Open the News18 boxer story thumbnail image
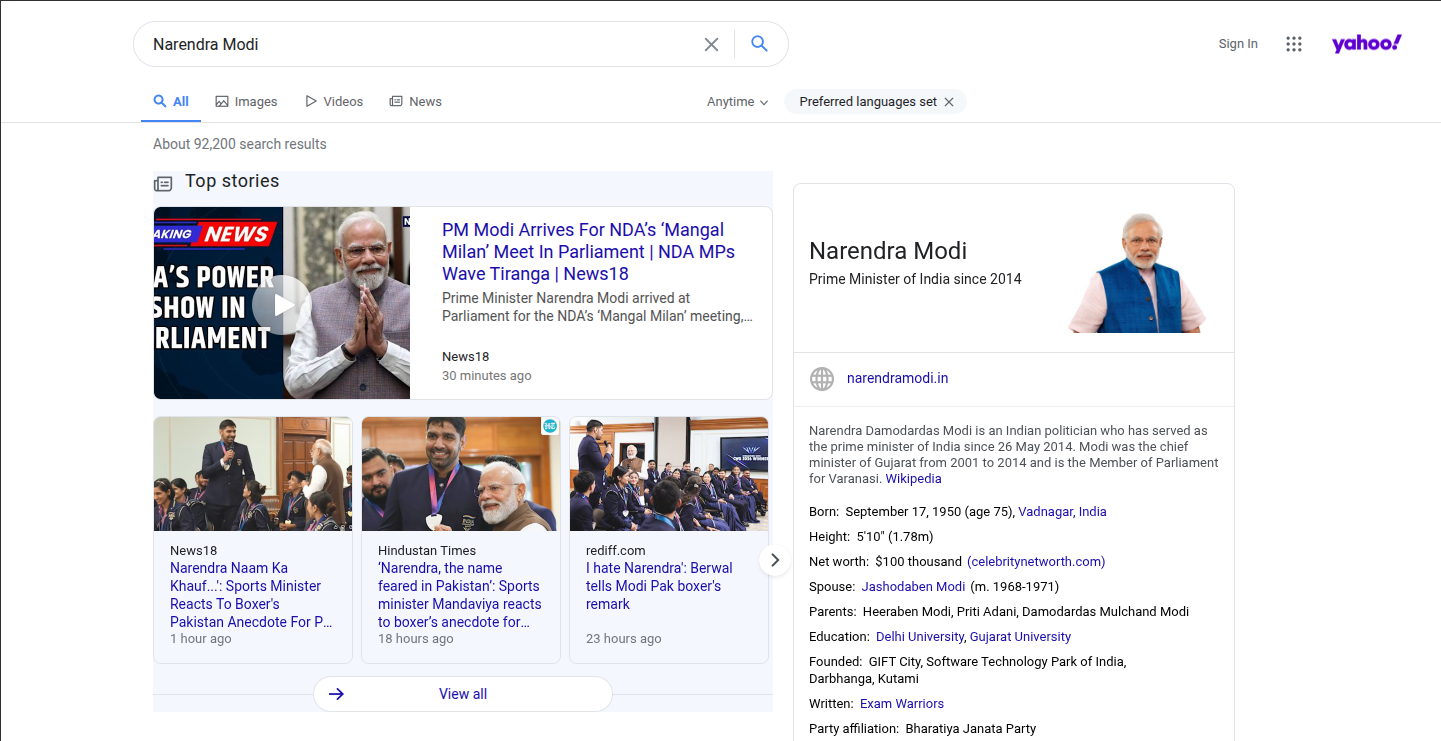Viewport: 1441px width, 741px height. 253,474
